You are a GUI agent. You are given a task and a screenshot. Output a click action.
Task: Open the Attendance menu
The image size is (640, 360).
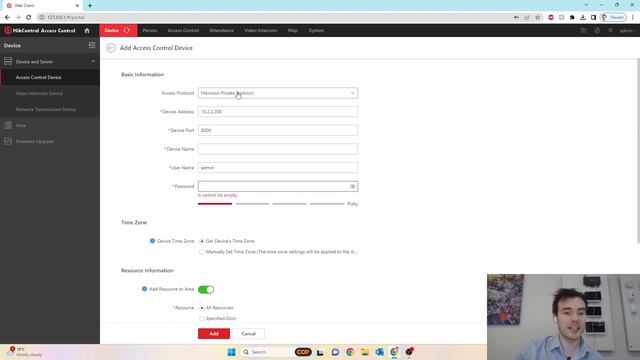coord(222,31)
